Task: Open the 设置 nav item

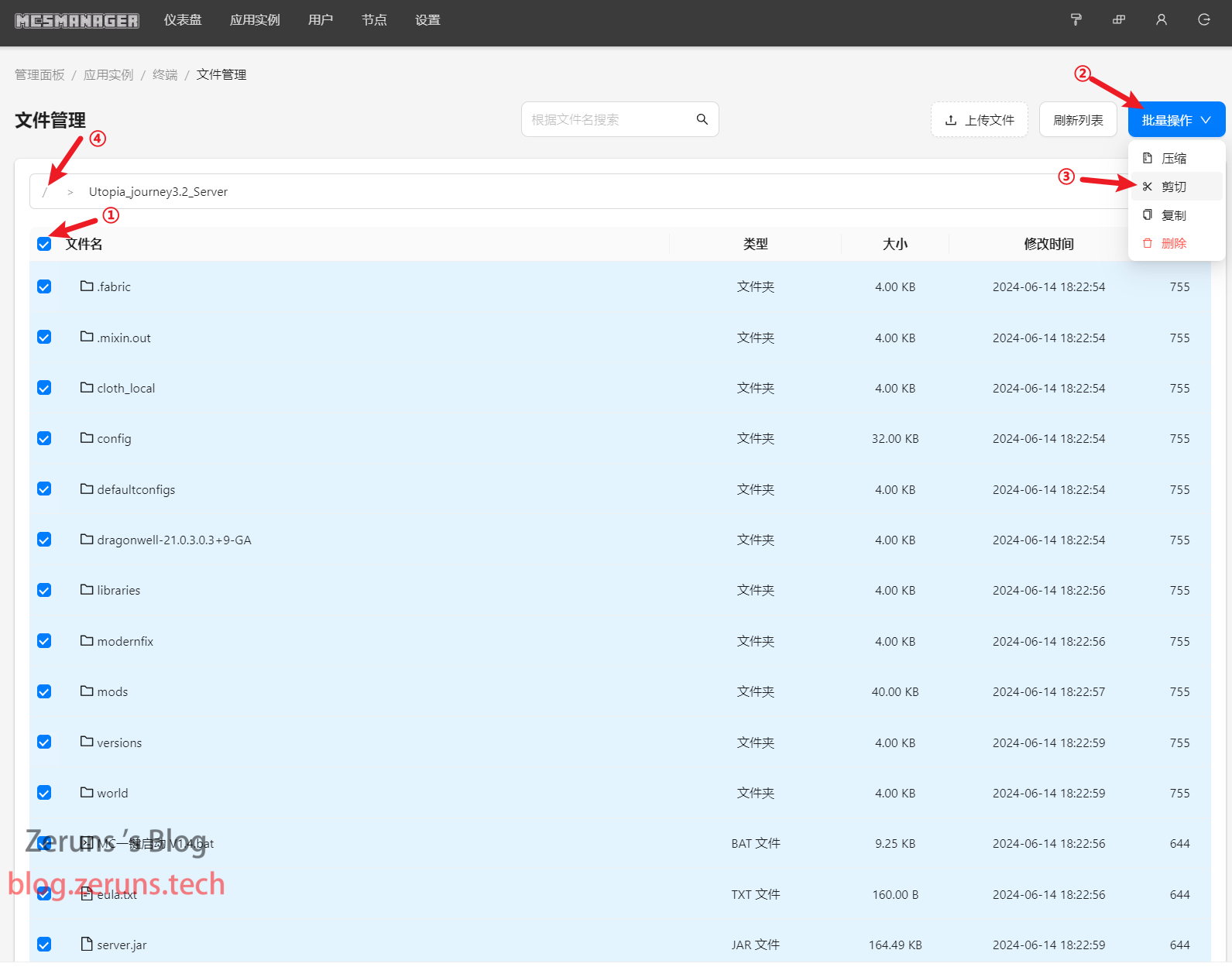Action: click(x=427, y=20)
